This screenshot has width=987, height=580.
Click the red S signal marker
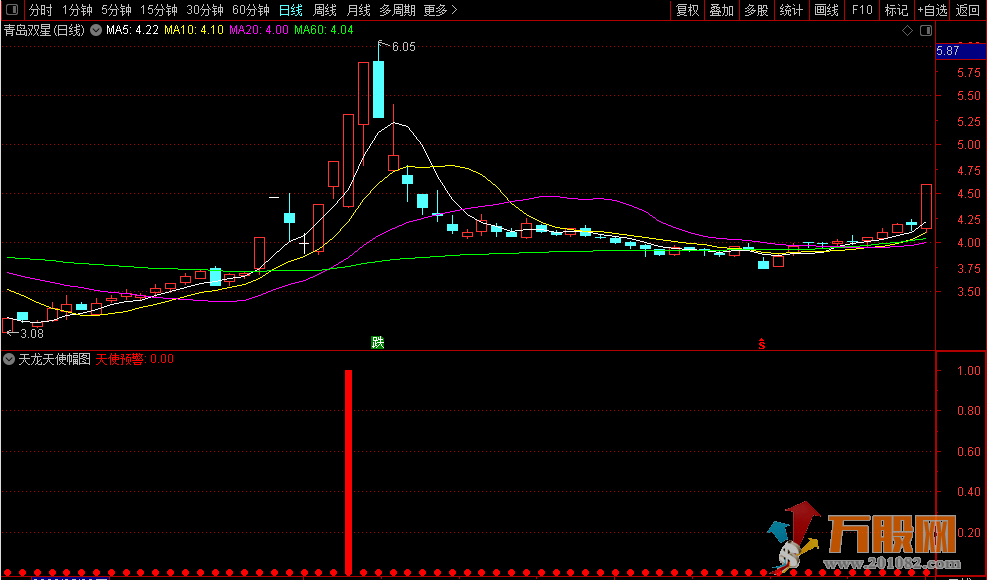(x=762, y=343)
